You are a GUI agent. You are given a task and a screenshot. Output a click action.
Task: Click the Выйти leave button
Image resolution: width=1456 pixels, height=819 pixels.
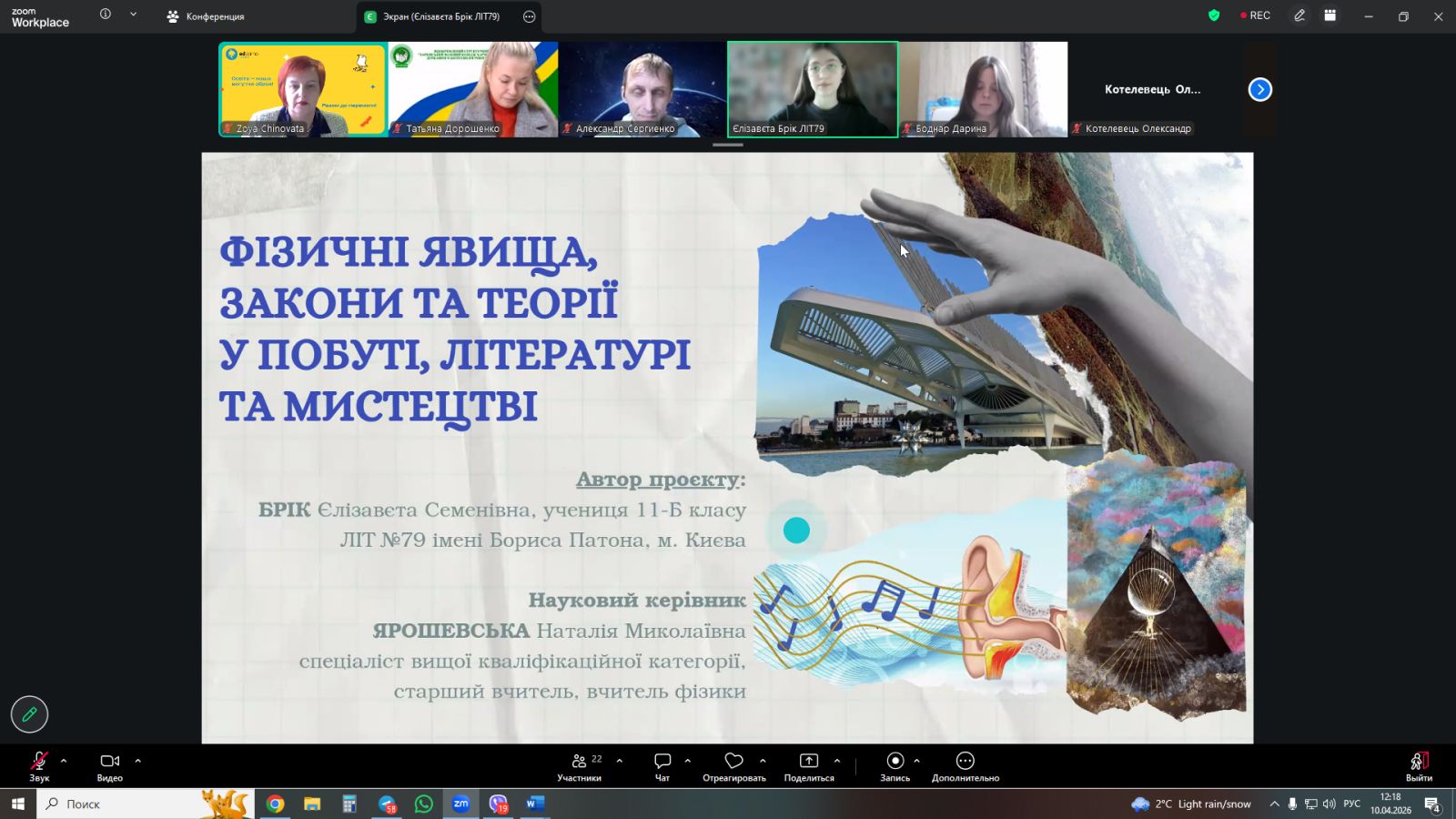1418,763
